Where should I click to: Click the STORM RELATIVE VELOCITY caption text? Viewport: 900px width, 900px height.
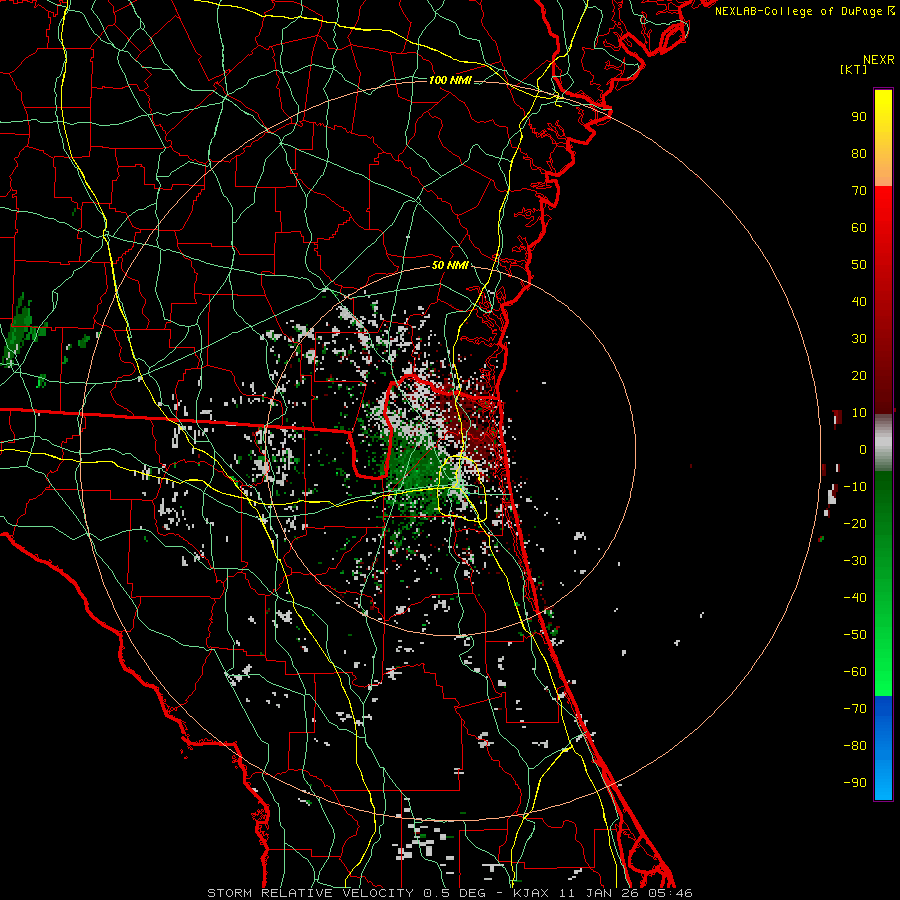pos(310,893)
